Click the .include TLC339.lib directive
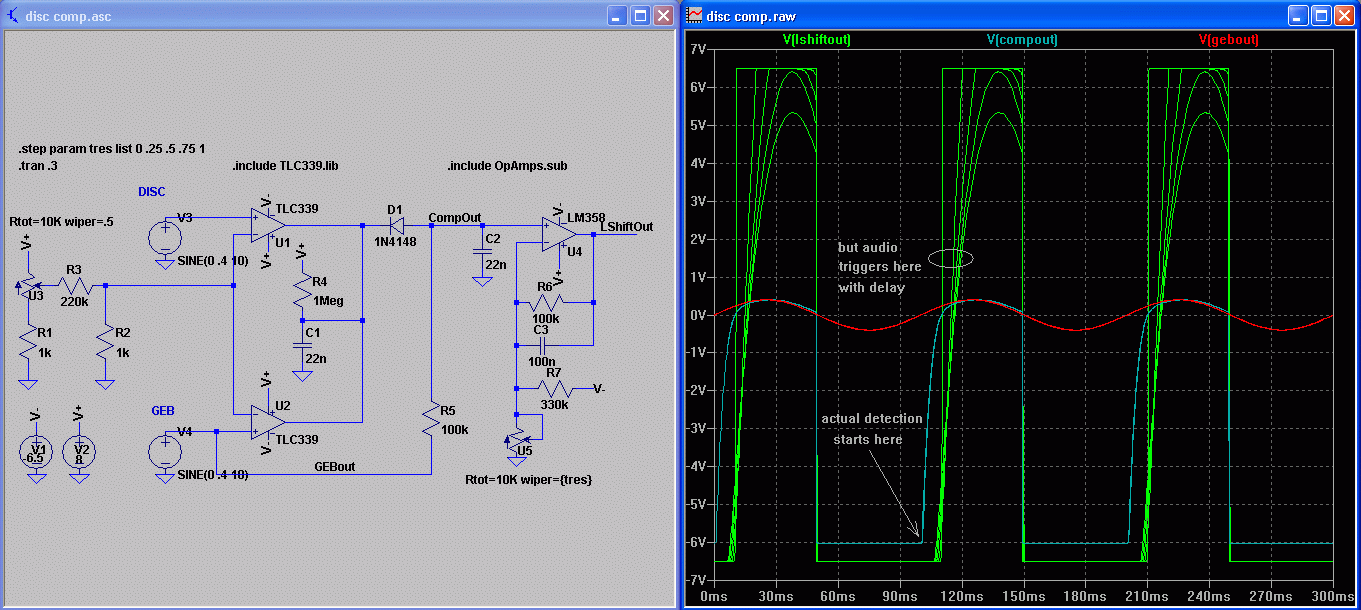This screenshot has width=1361, height=610. [285, 166]
